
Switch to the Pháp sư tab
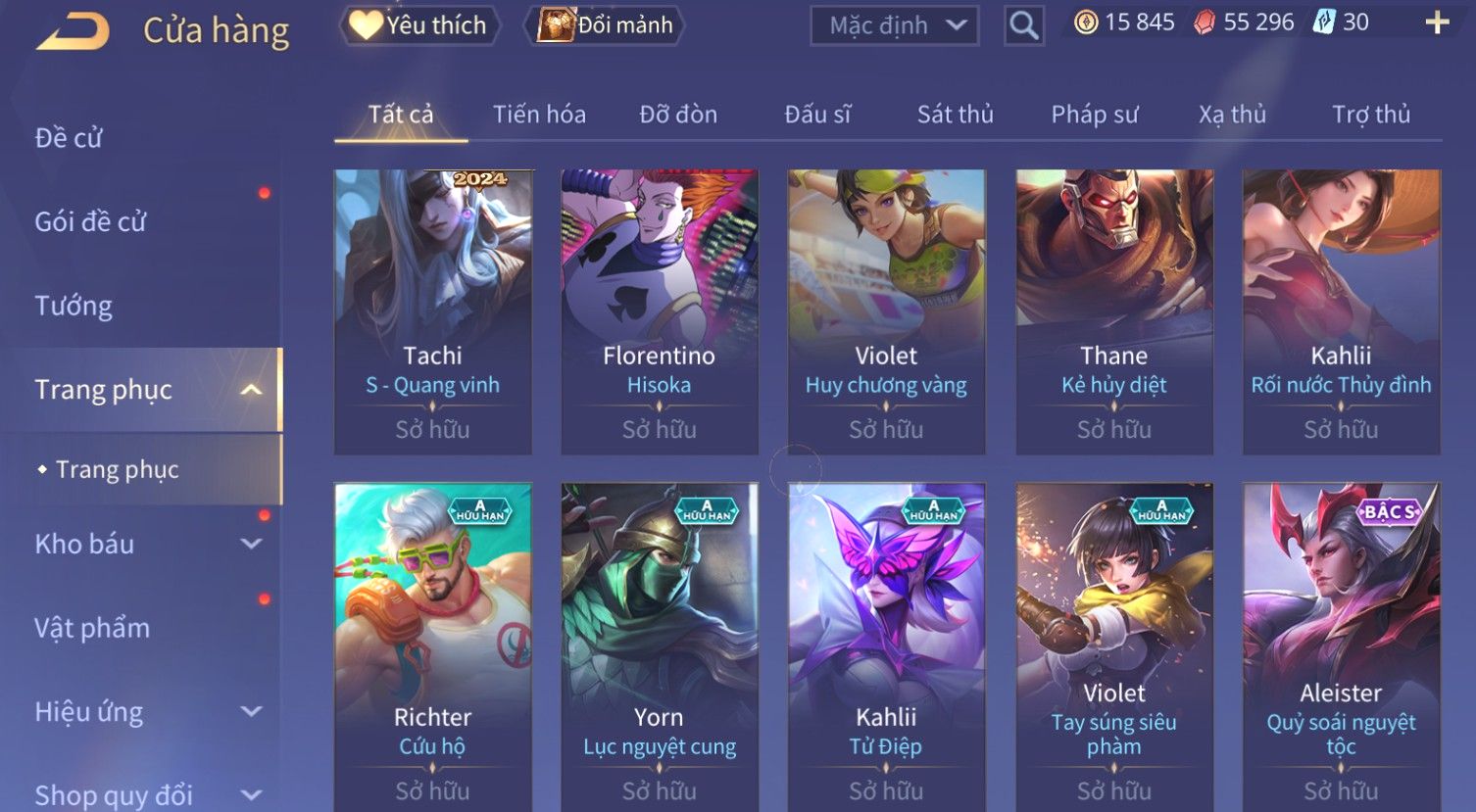point(1094,115)
